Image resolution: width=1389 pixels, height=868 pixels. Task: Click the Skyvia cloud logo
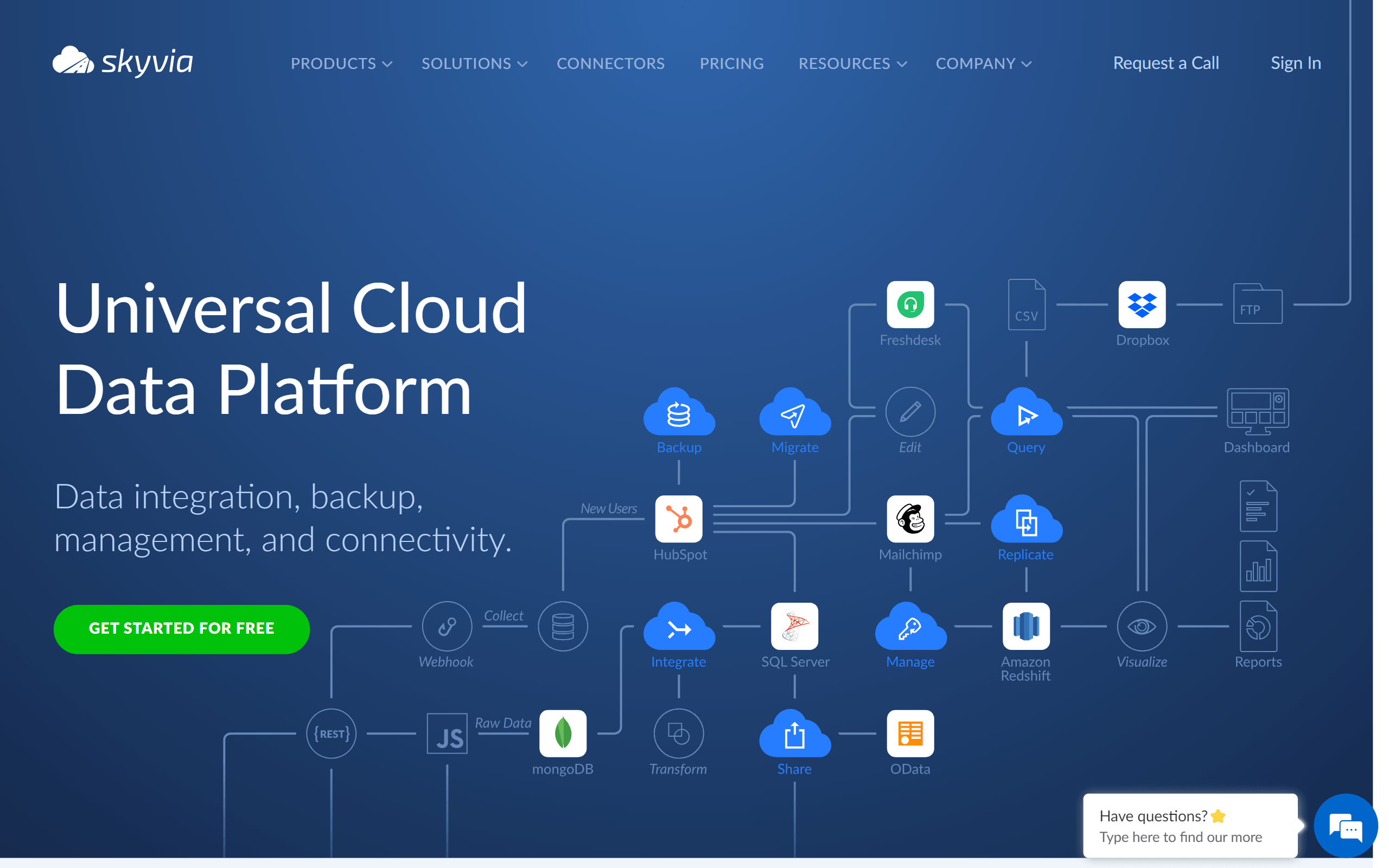click(x=123, y=61)
